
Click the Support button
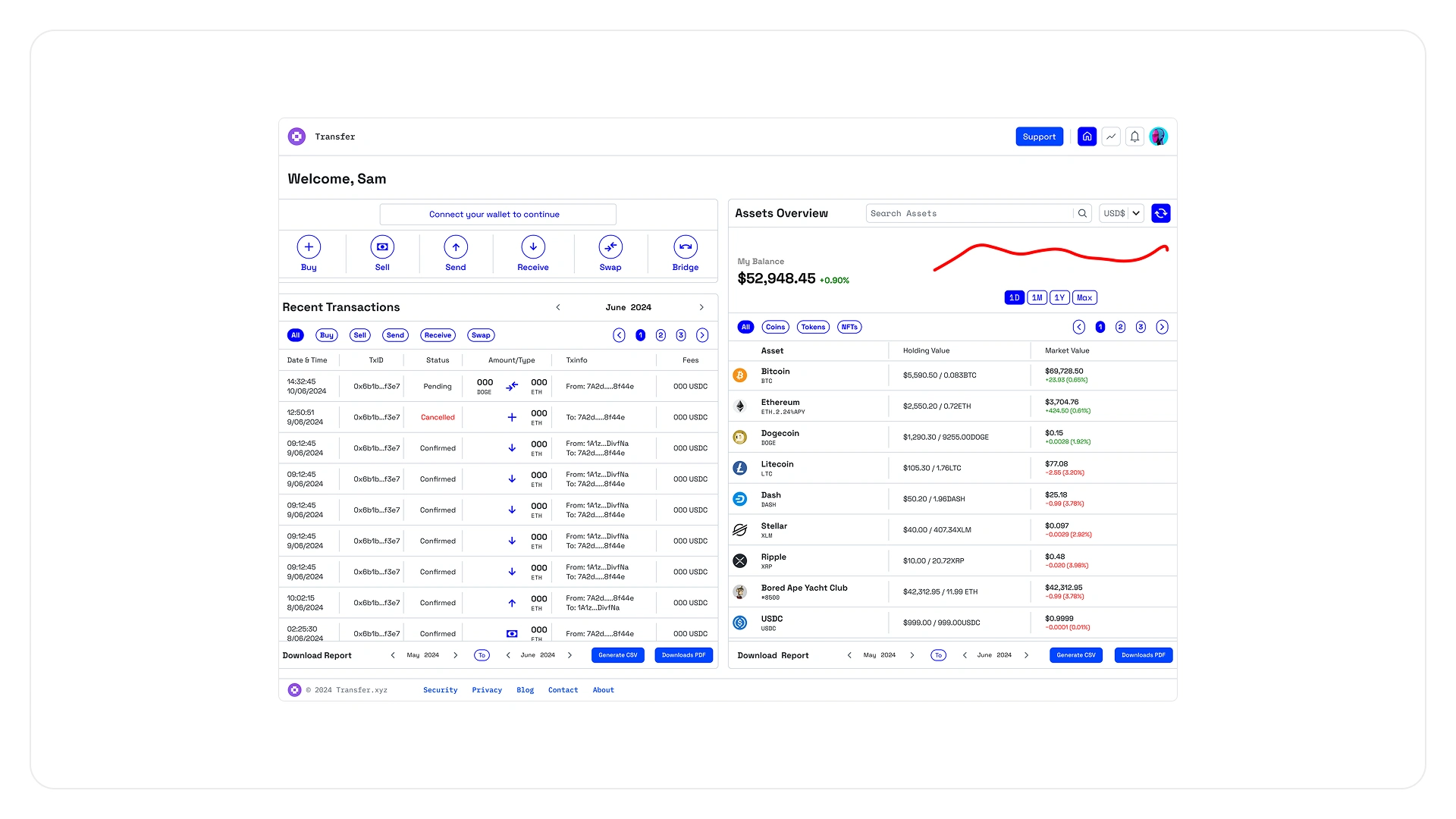1039,137
